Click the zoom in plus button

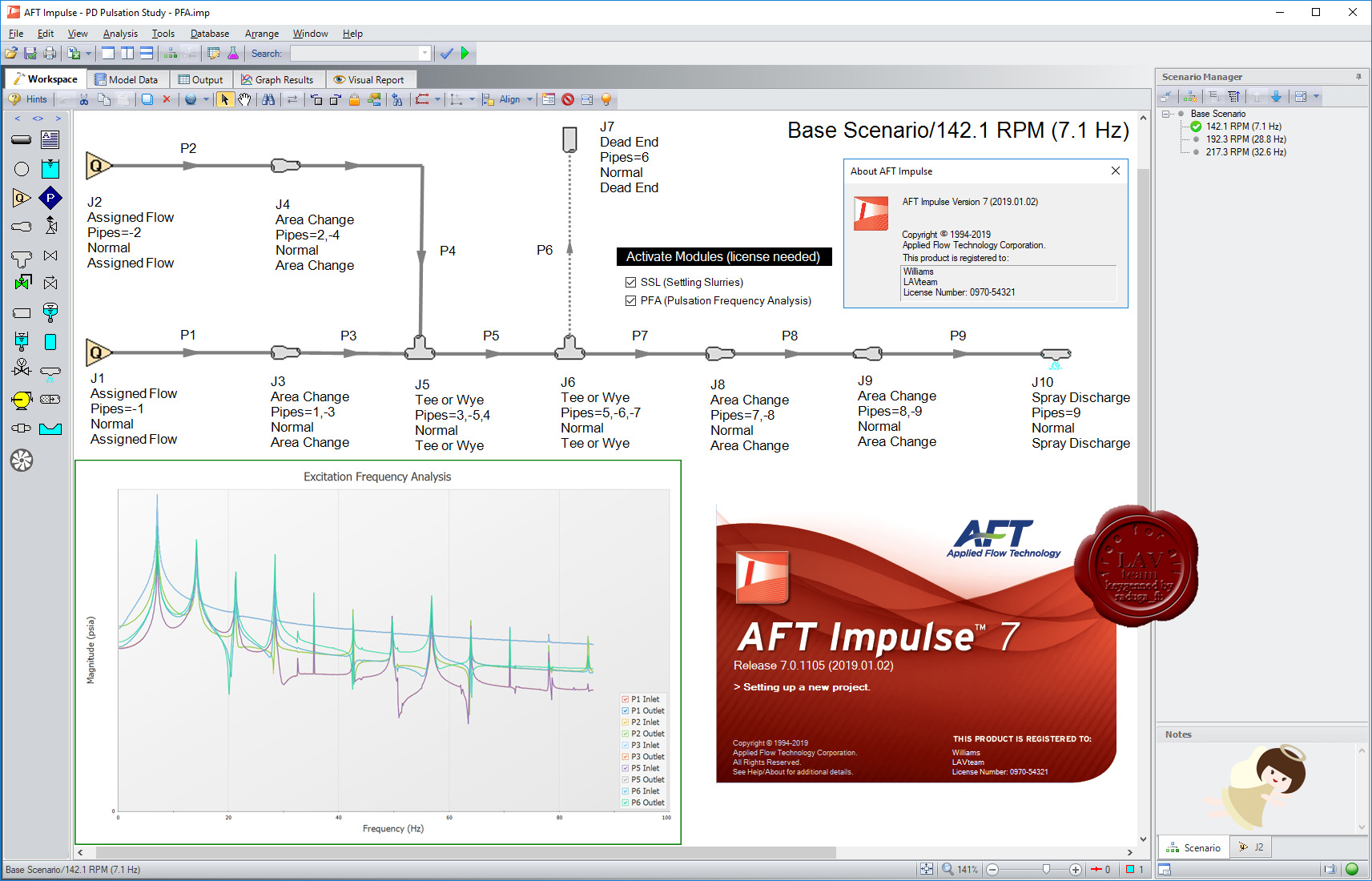1076,870
